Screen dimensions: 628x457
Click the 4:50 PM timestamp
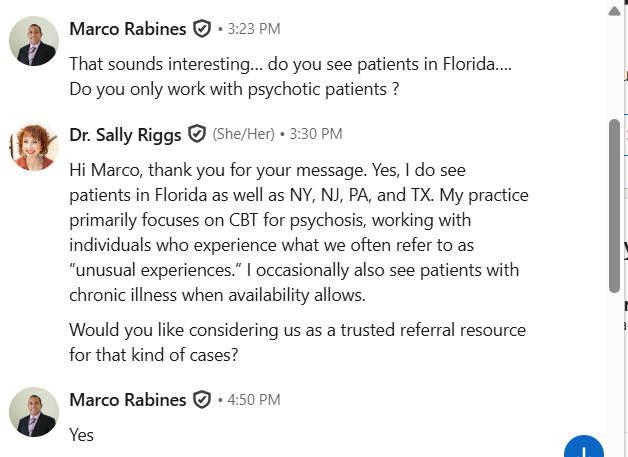[253, 401]
